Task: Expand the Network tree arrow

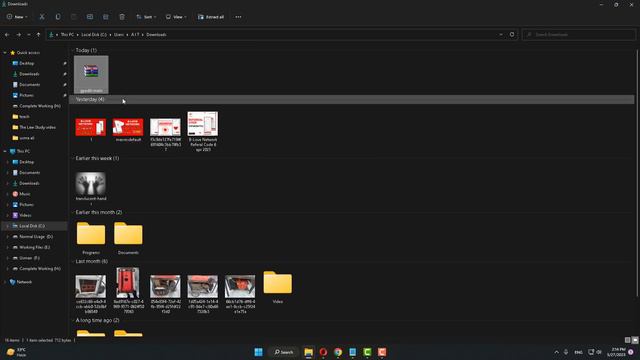Action: pyautogui.click(x=5, y=282)
